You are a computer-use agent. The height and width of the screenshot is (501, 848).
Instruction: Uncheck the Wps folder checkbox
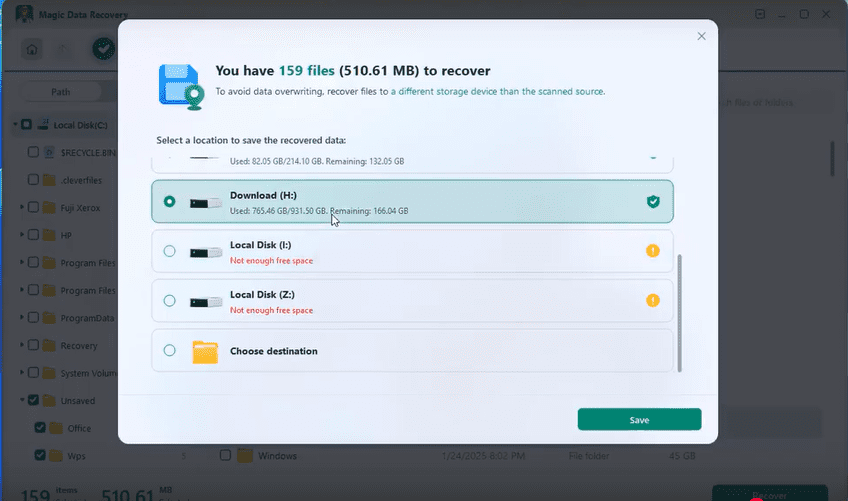[40, 455]
